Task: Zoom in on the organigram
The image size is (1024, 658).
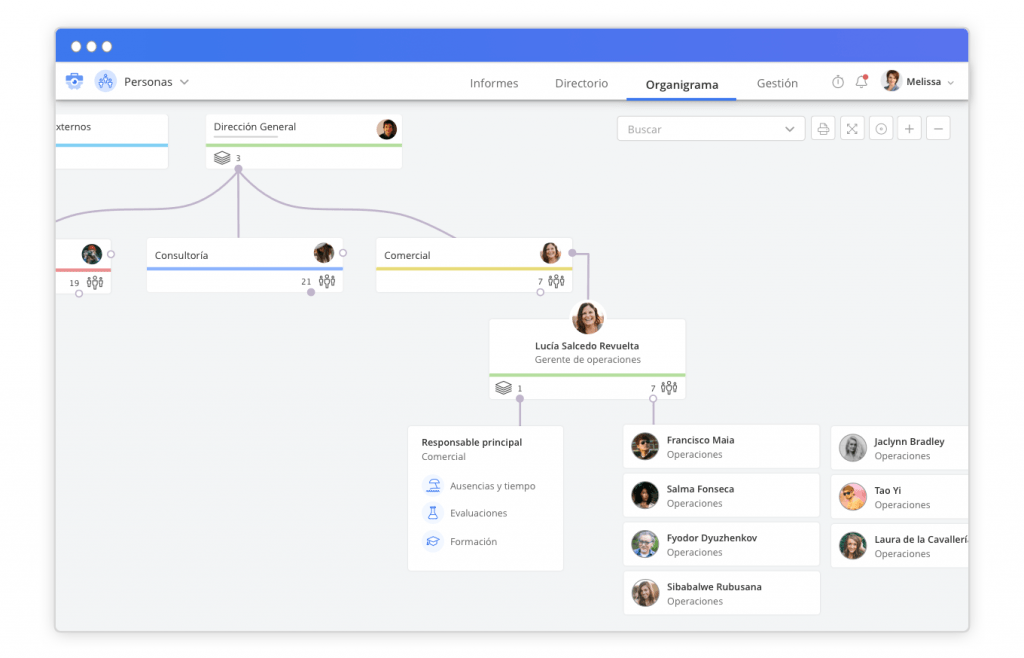Action: coord(909,128)
